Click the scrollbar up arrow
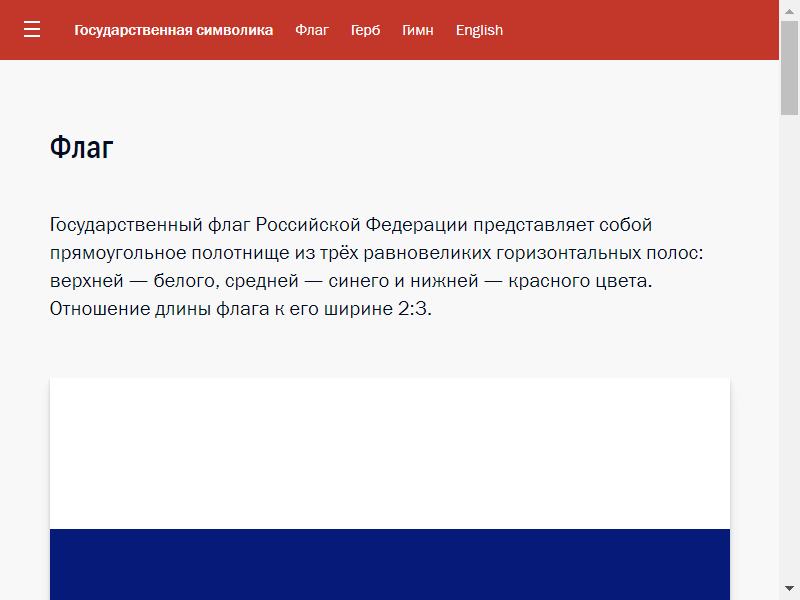Image resolution: width=800 pixels, height=600 pixels. pos(789,9)
